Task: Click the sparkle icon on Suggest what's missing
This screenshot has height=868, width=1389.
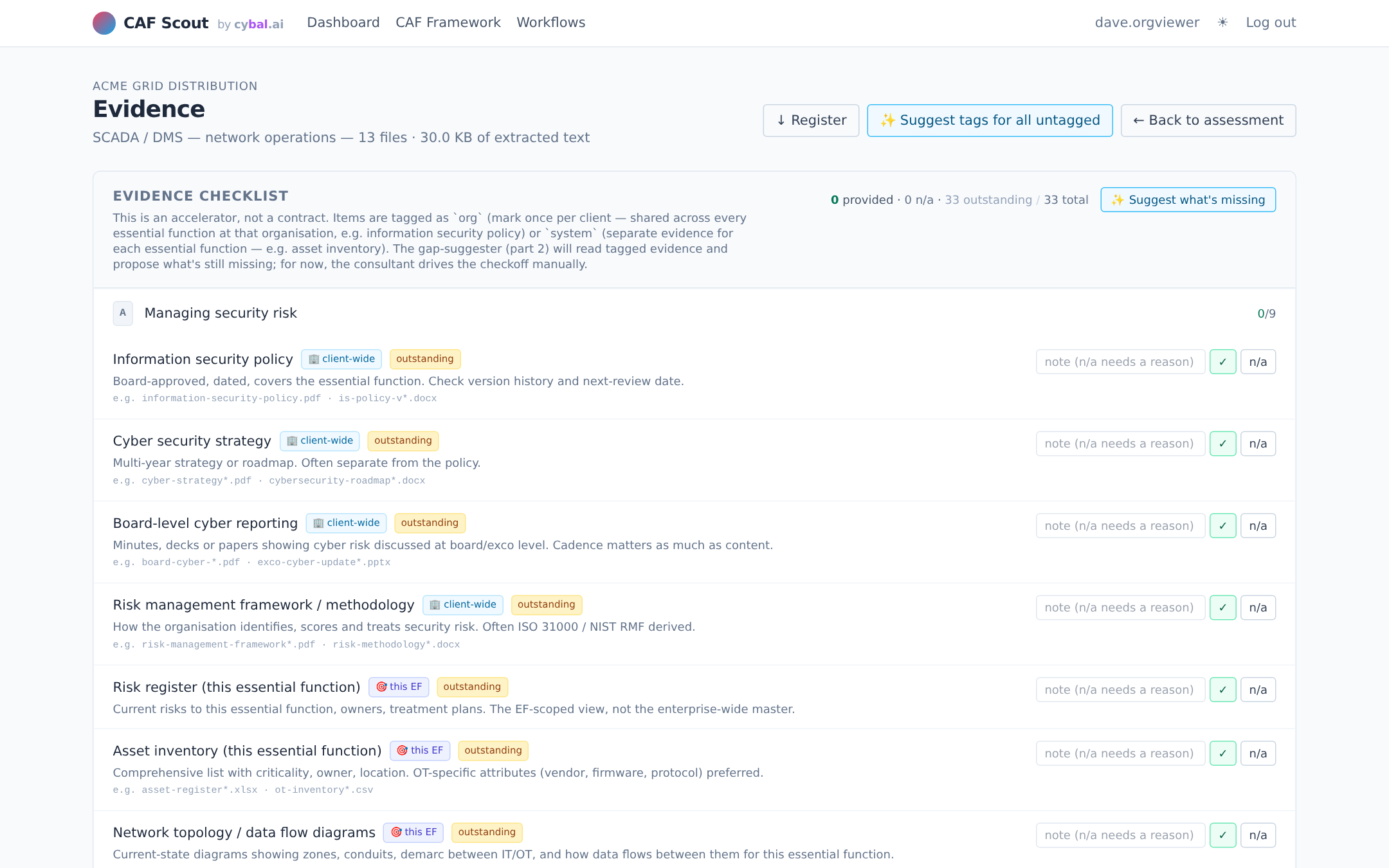Action: coord(1119,200)
